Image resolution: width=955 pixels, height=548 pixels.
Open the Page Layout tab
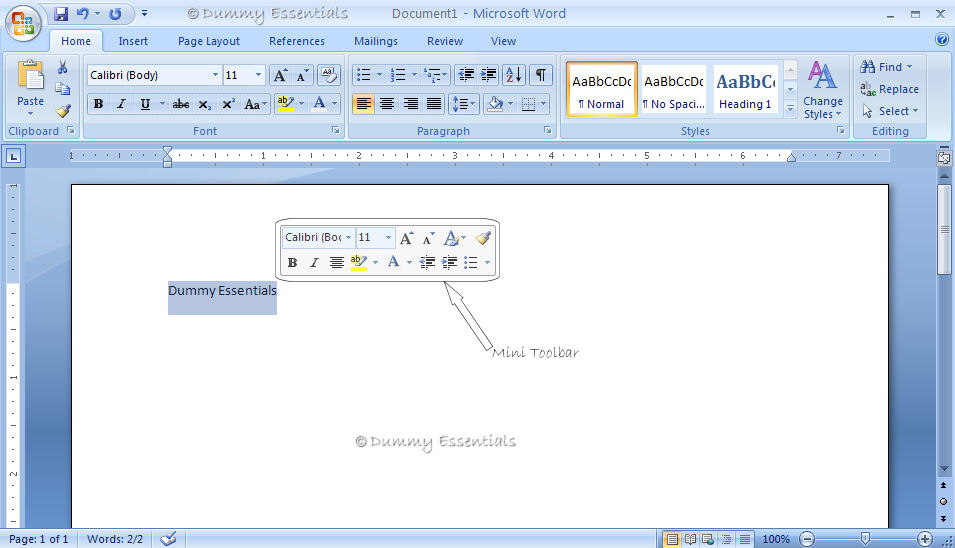208,41
